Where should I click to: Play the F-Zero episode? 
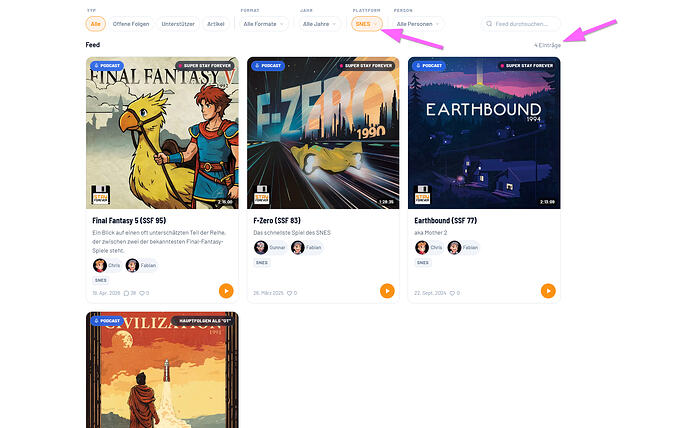click(x=387, y=291)
